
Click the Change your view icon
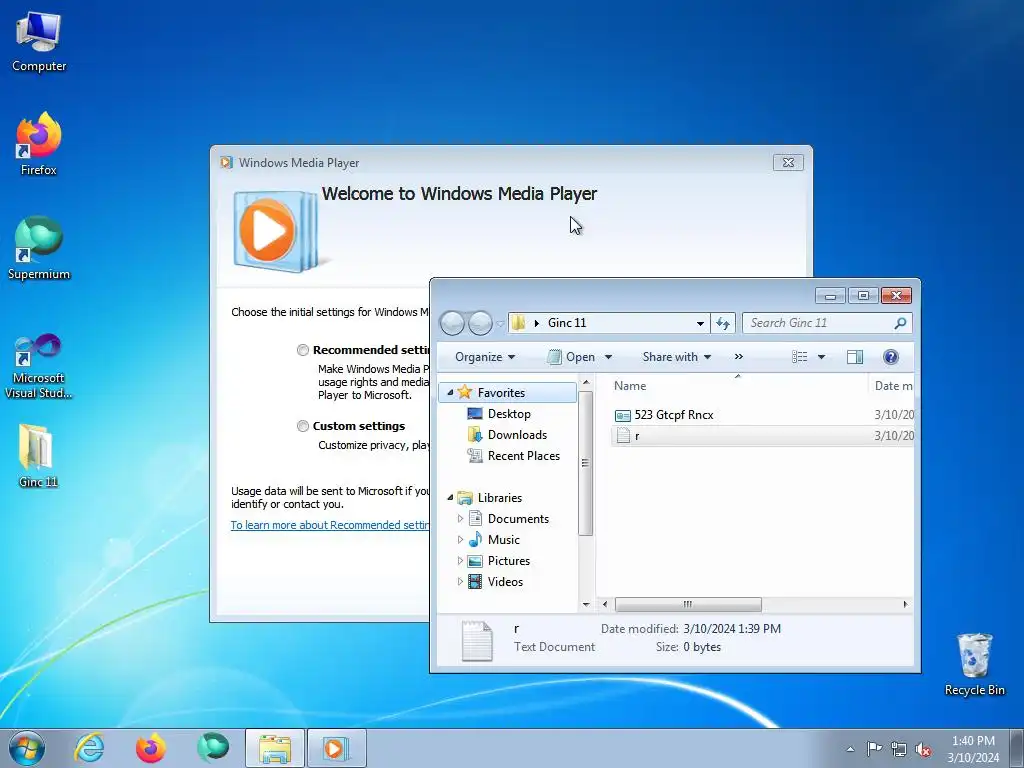(x=799, y=357)
